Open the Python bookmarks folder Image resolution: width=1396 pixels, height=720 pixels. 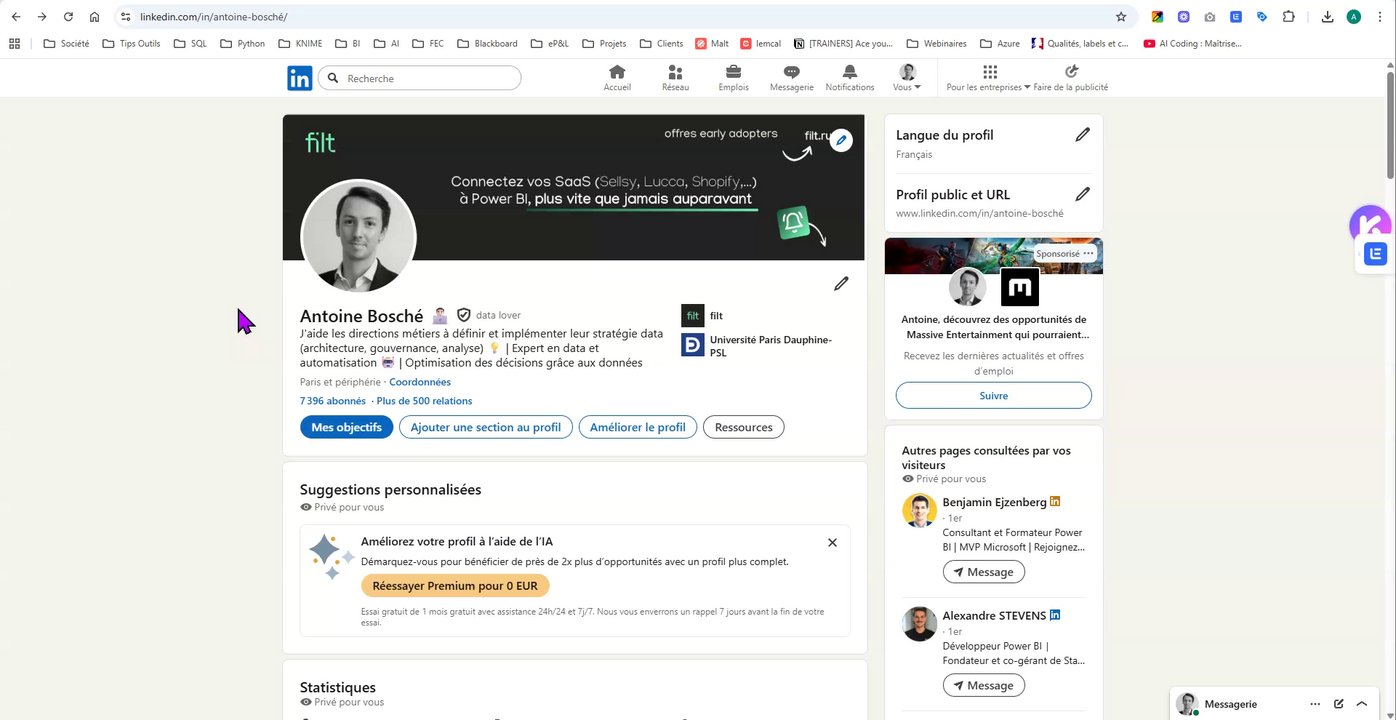tap(242, 44)
